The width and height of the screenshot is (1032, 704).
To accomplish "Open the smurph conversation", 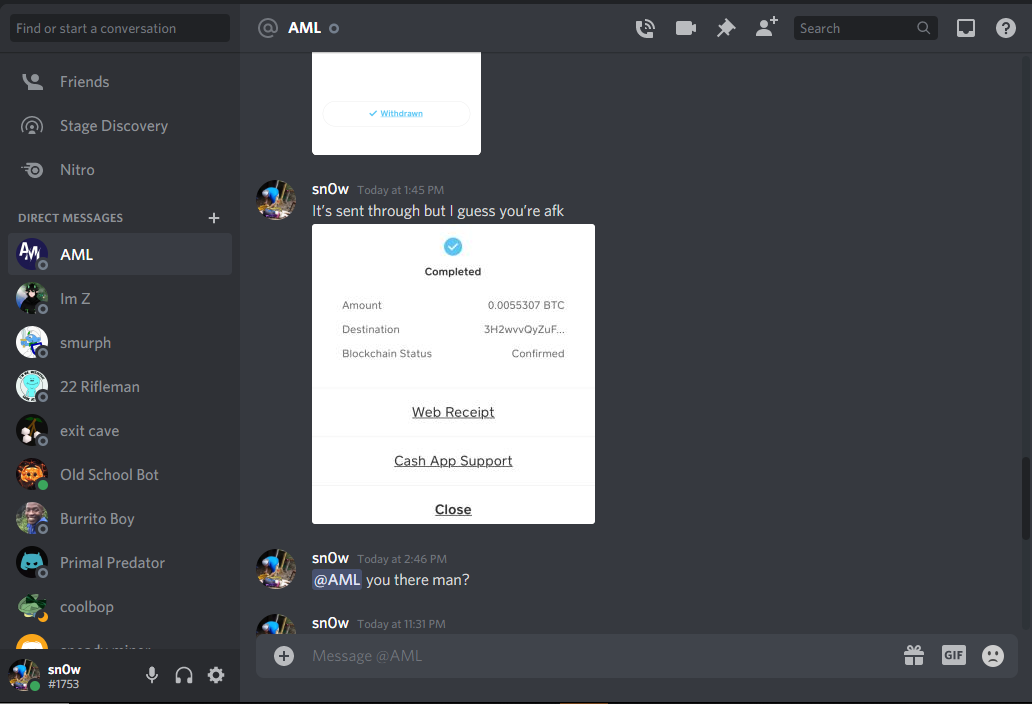I will point(120,343).
